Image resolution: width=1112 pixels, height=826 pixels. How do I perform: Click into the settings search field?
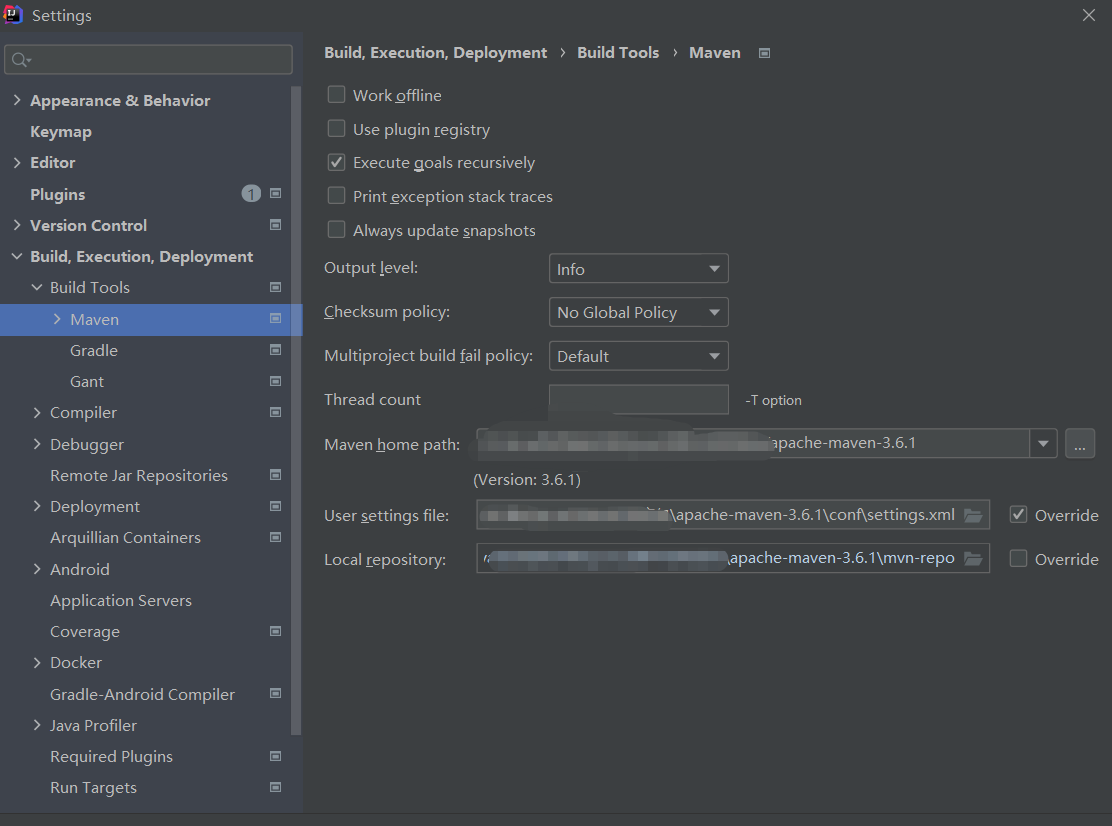click(x=148, y=60)
